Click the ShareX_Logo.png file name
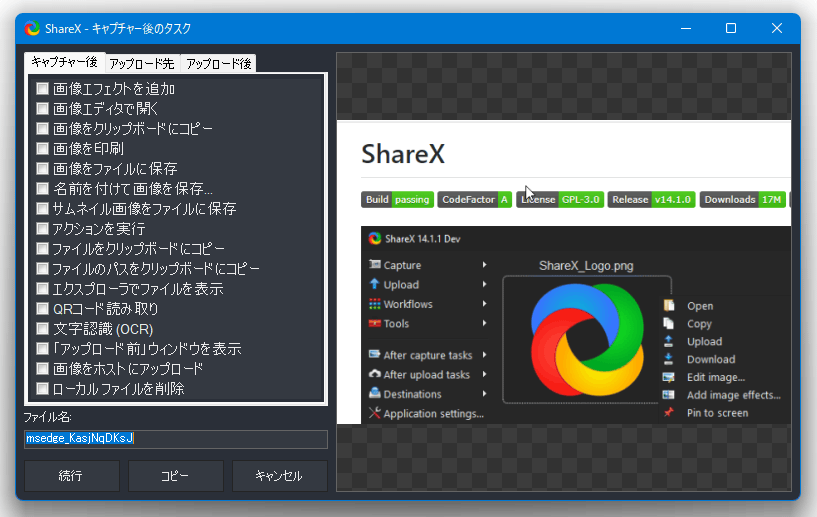 pos(586,266)
